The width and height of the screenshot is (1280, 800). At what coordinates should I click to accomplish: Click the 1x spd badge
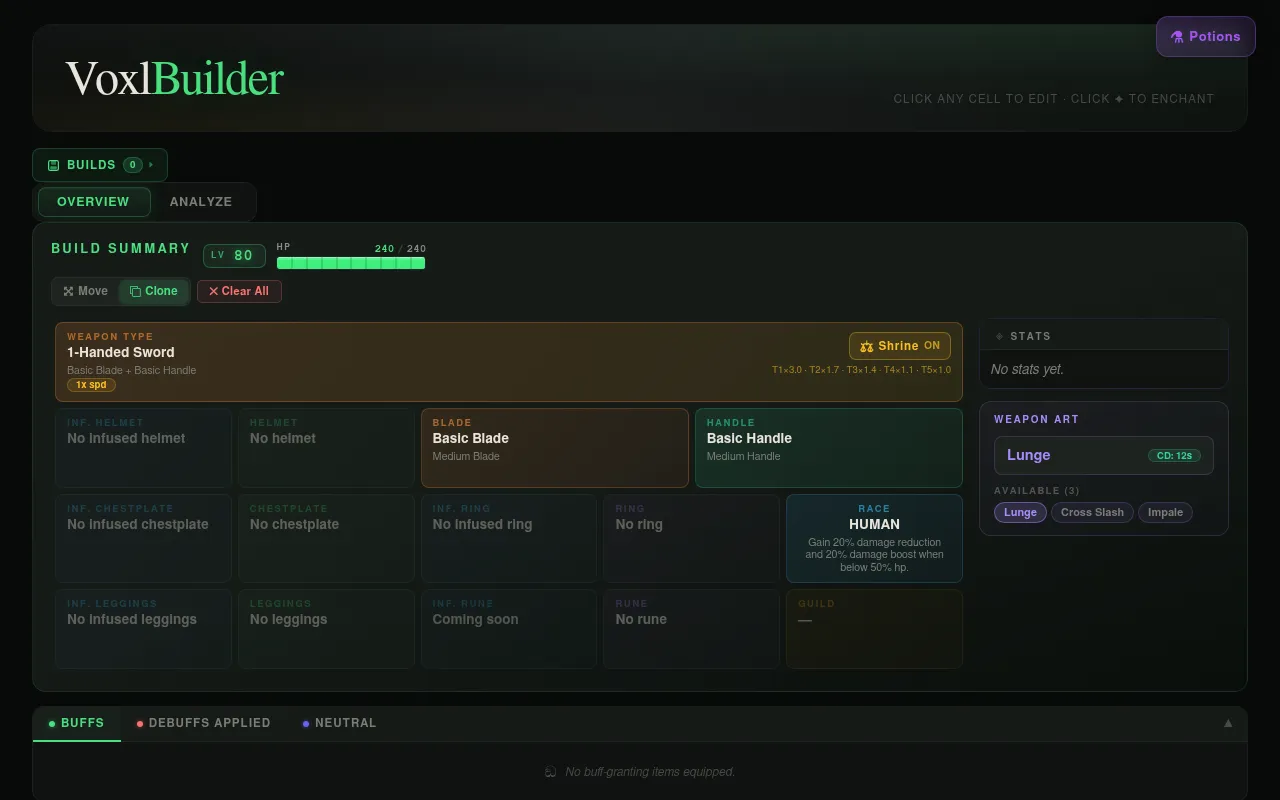91,385
